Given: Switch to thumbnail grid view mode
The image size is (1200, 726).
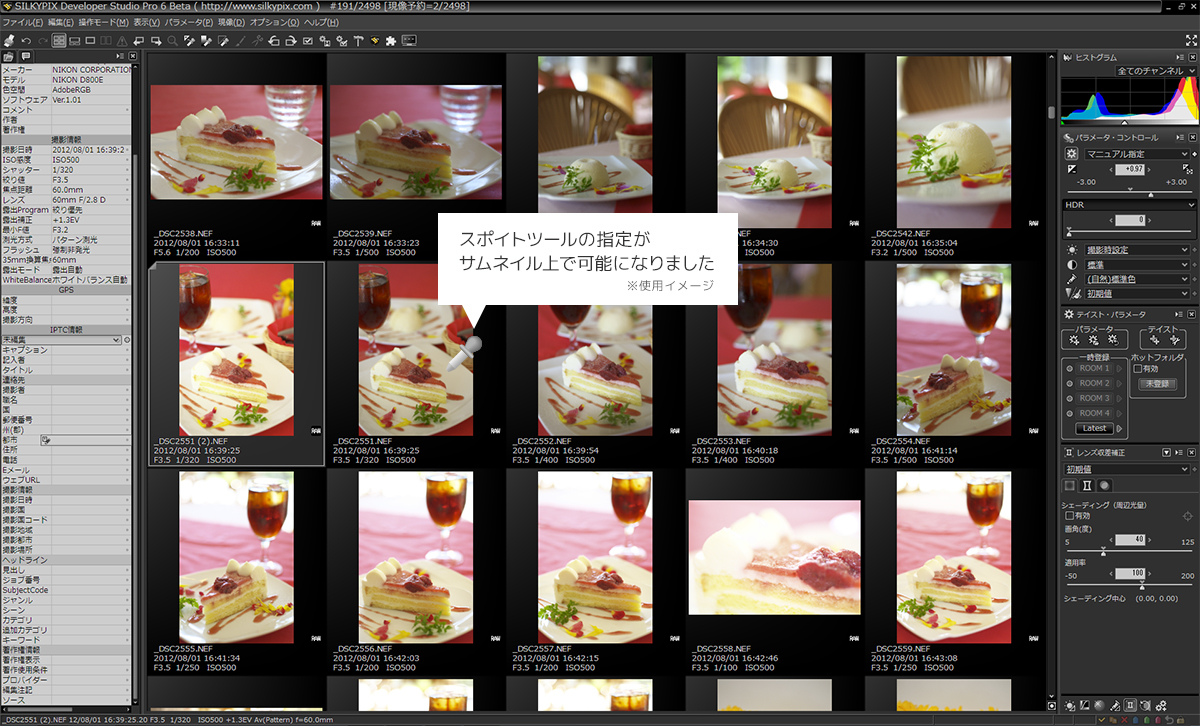Looking at the screenshot, I should [x=59, y=41].
